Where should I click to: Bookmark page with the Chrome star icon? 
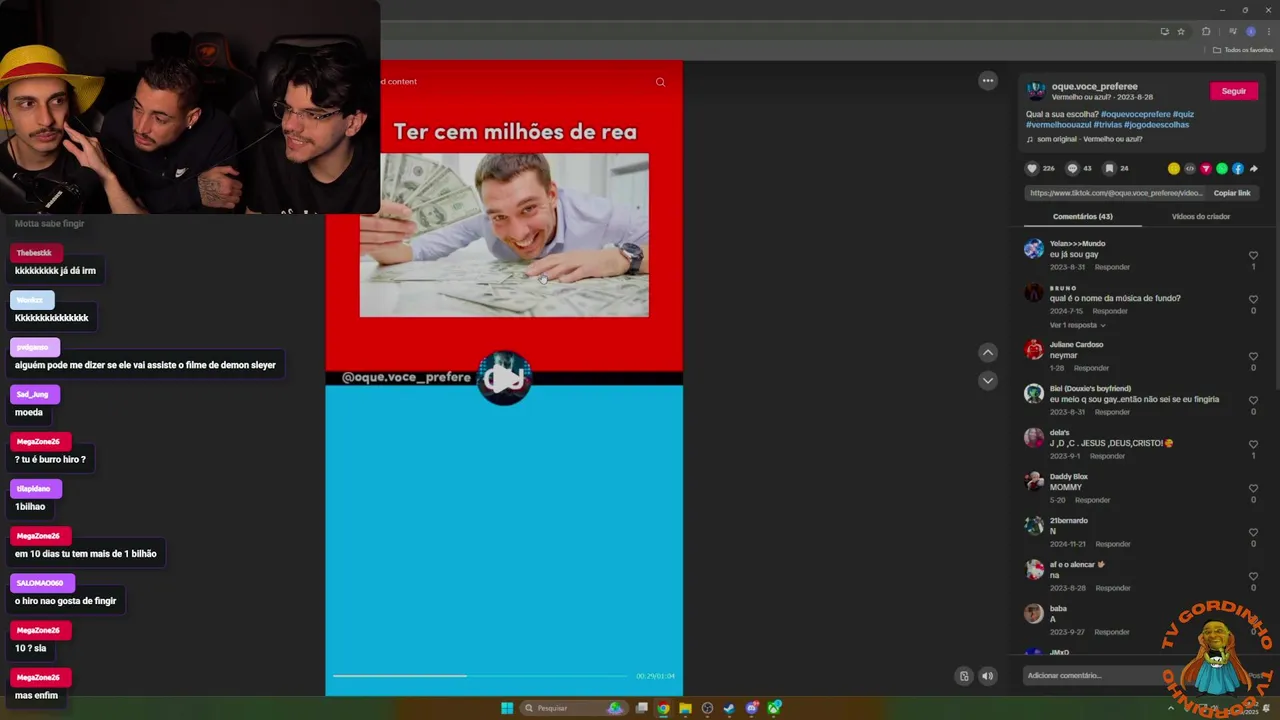pos(1181,31)
